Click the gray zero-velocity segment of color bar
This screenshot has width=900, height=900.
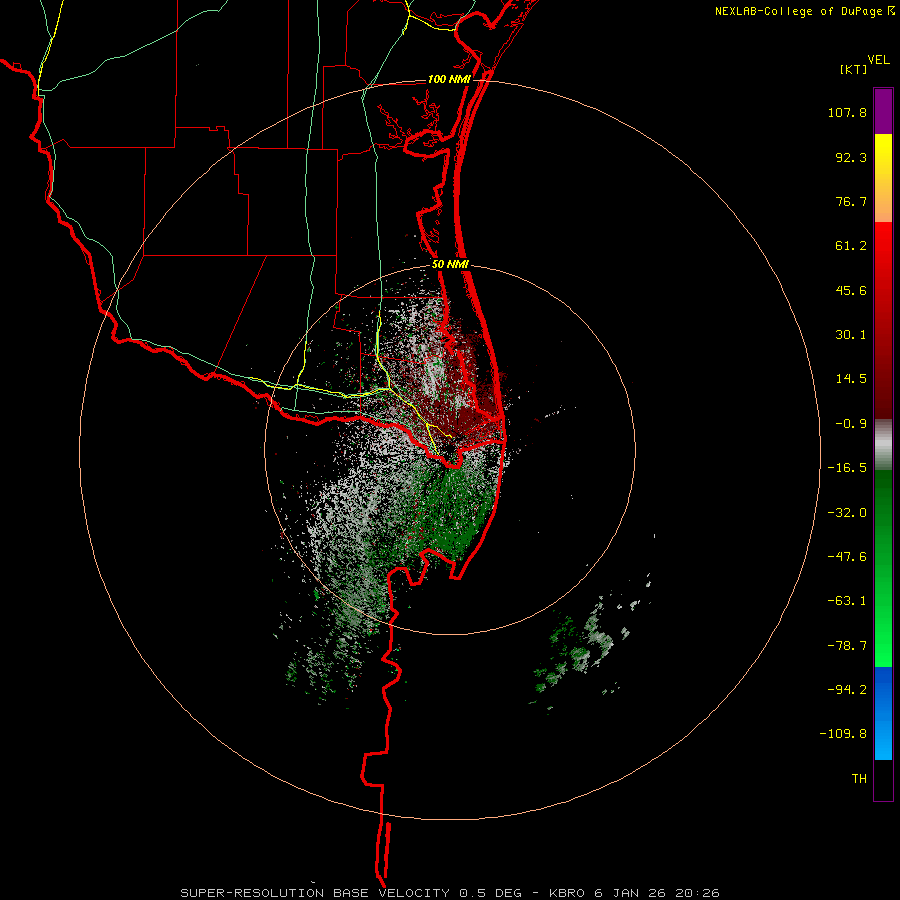coord(883,444)
